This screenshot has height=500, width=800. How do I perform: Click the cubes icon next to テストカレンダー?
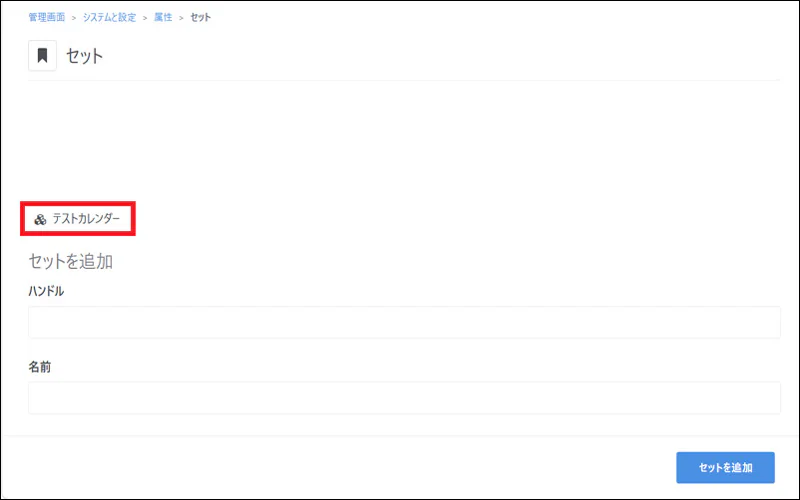40,219
